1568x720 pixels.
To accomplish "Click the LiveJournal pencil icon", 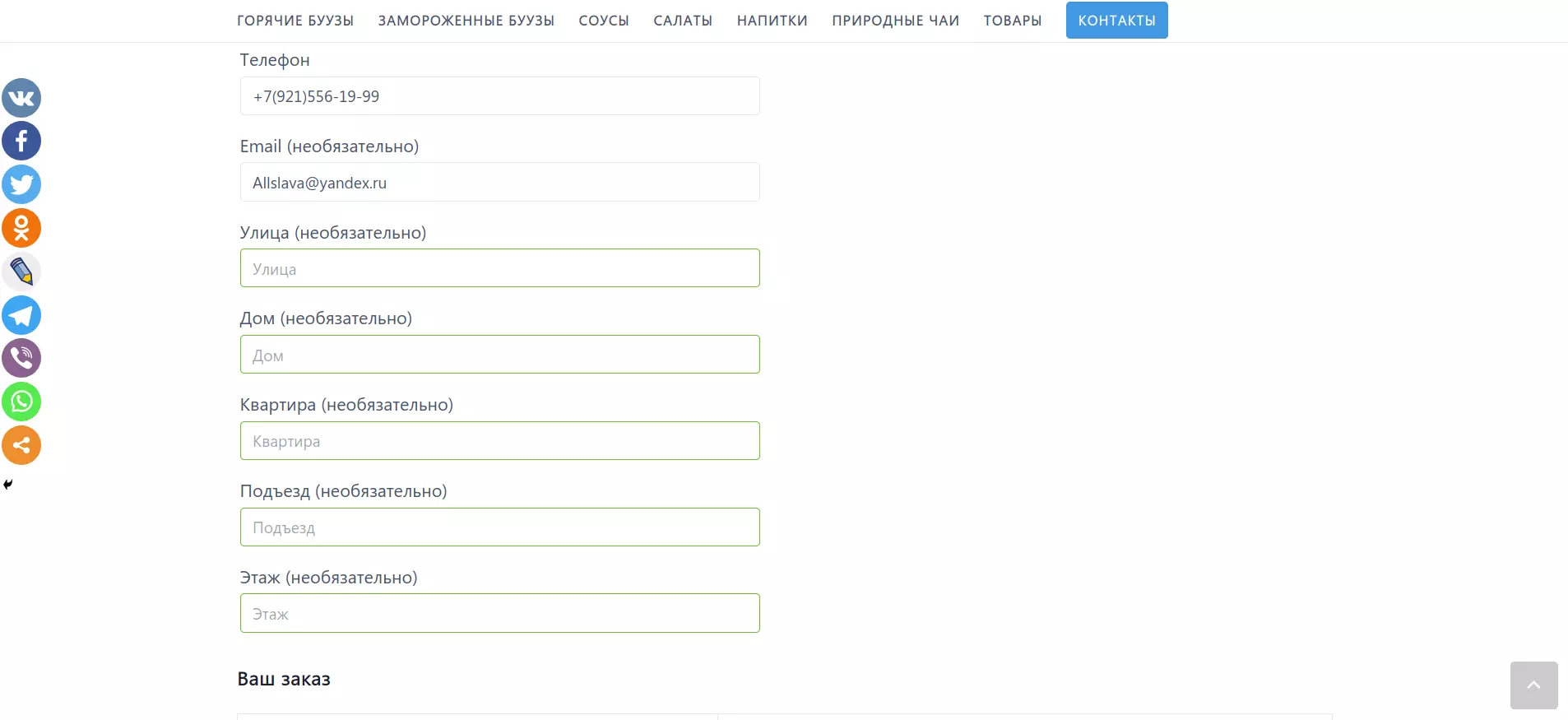I will coord(21,272).
